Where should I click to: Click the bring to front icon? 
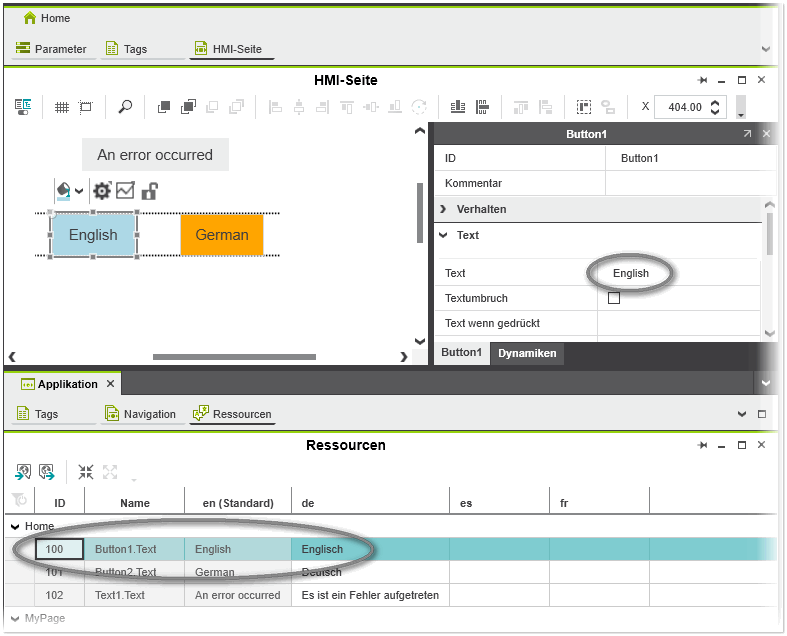[164, 107]
